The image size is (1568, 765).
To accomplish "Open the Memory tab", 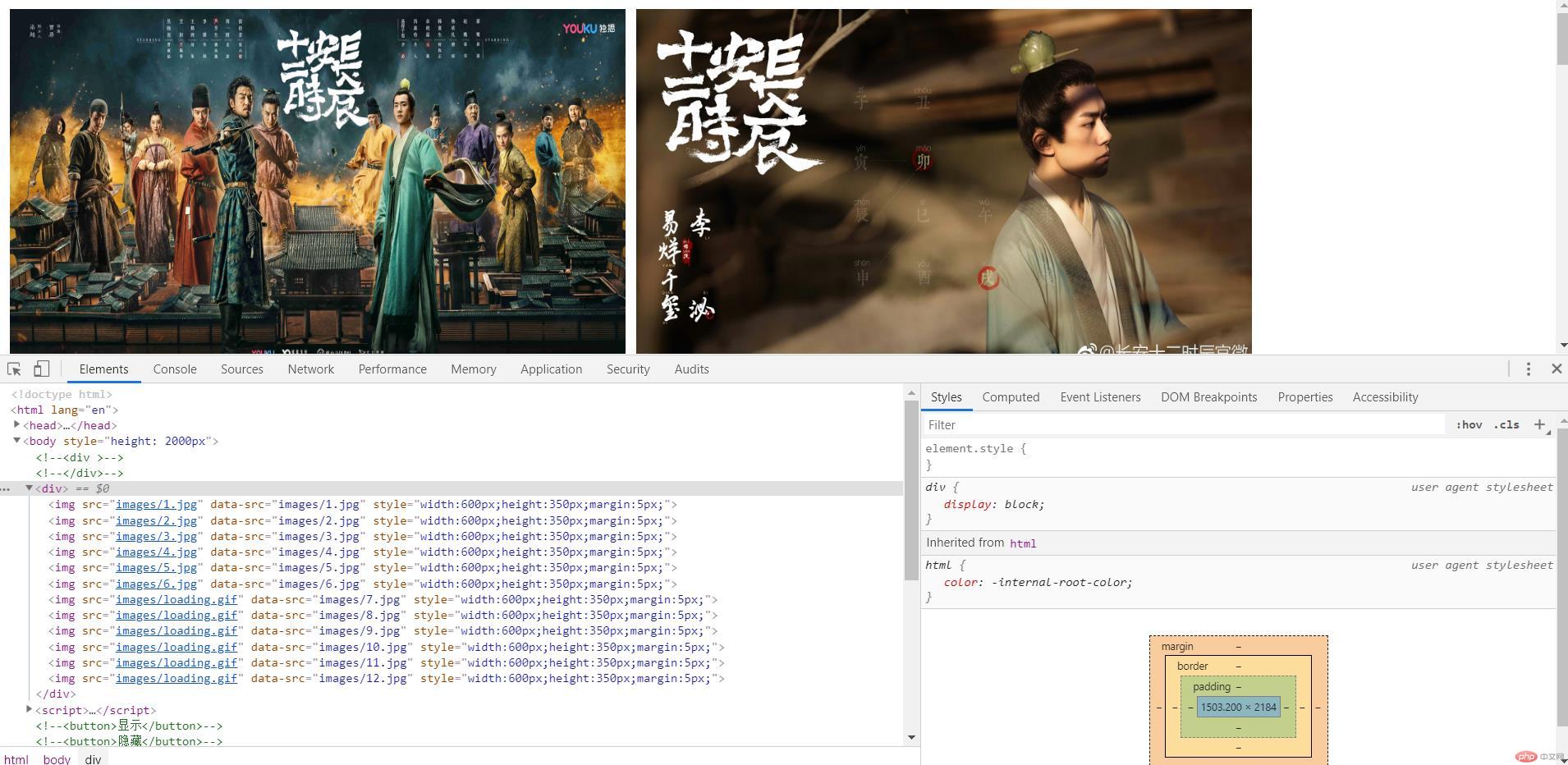I will [x=473, y=369].
